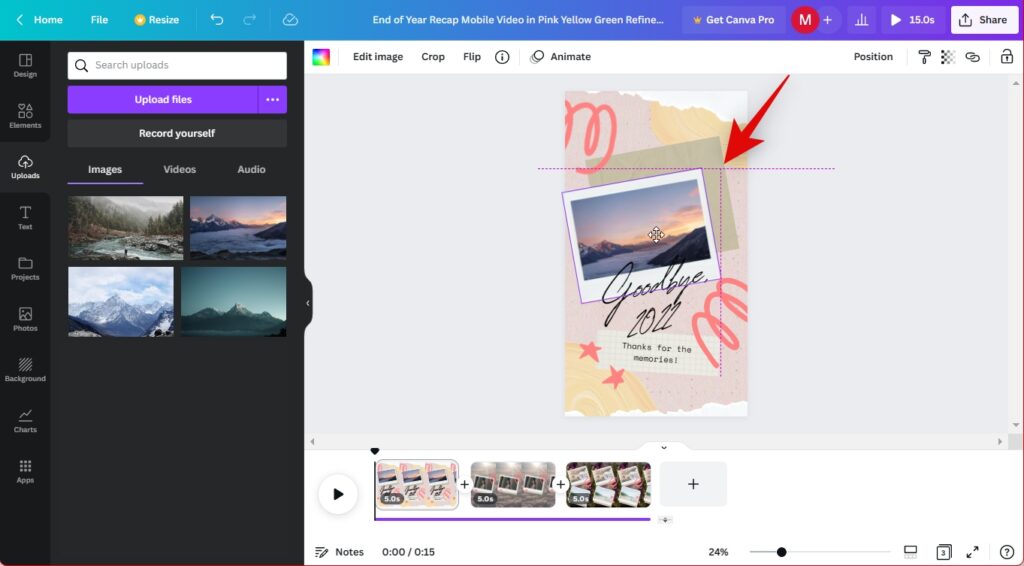This screenshot has height=566, width=1024.
Task: Click the link chain icon
Action: coord(972,57)
